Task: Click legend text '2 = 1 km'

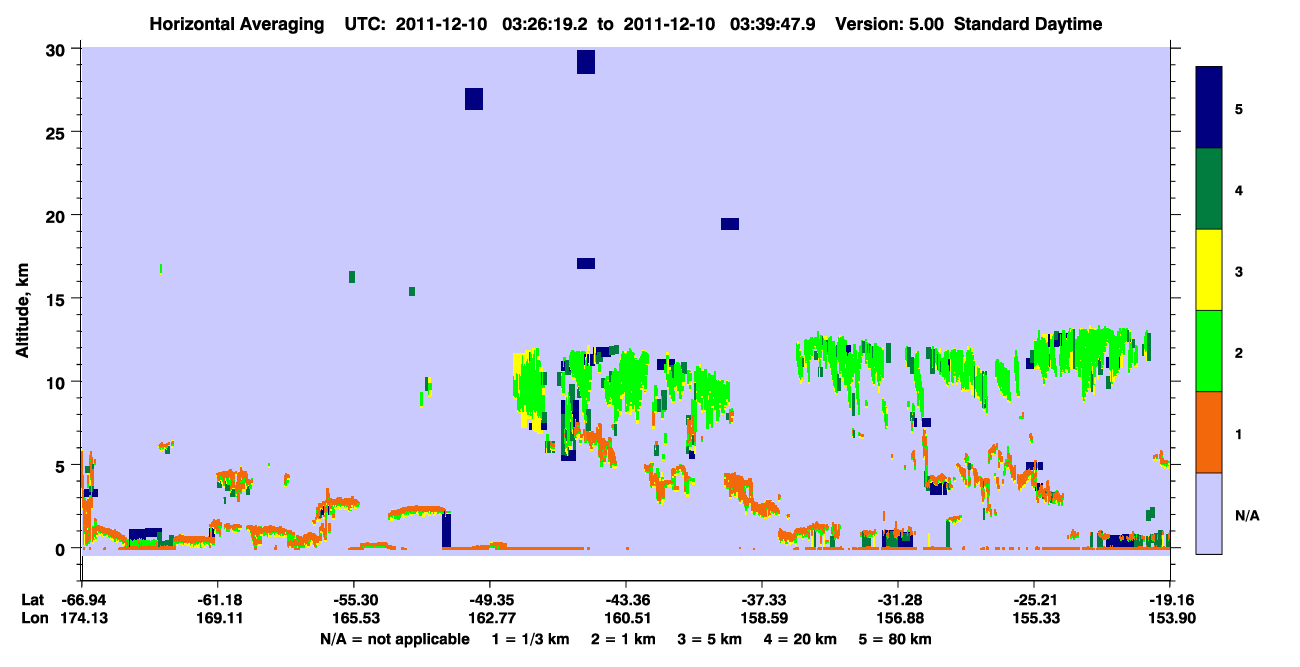Action: point(623,639)
